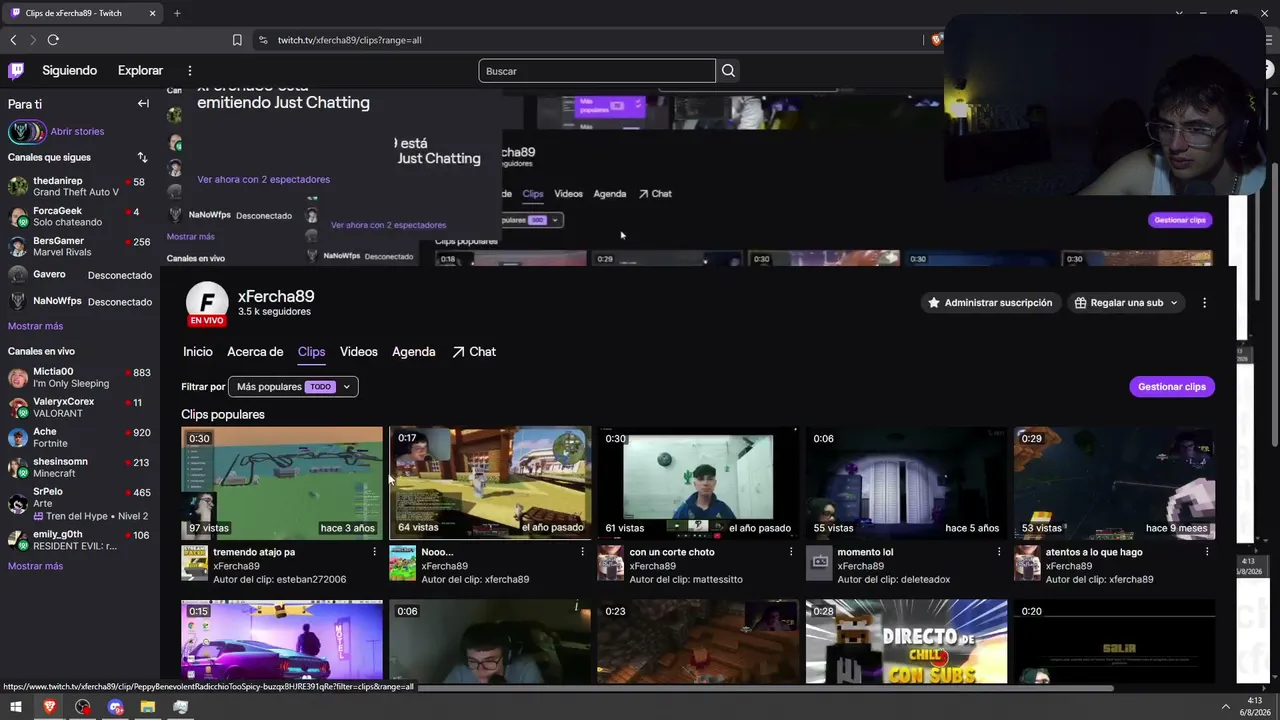Switch to the Videos tab
Viewport: 1280px width, 720px height.
(x=359, y=352)
